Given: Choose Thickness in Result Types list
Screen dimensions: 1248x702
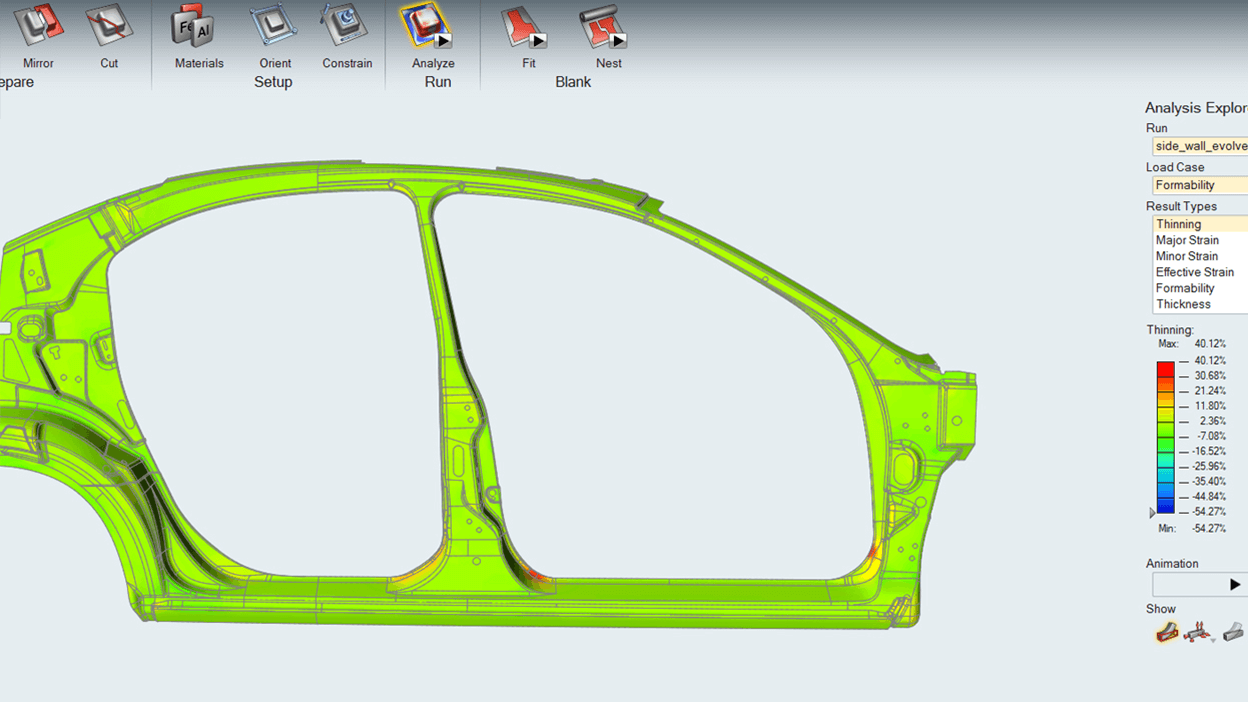Looking at the screenshot, I should coord(1183,304).
